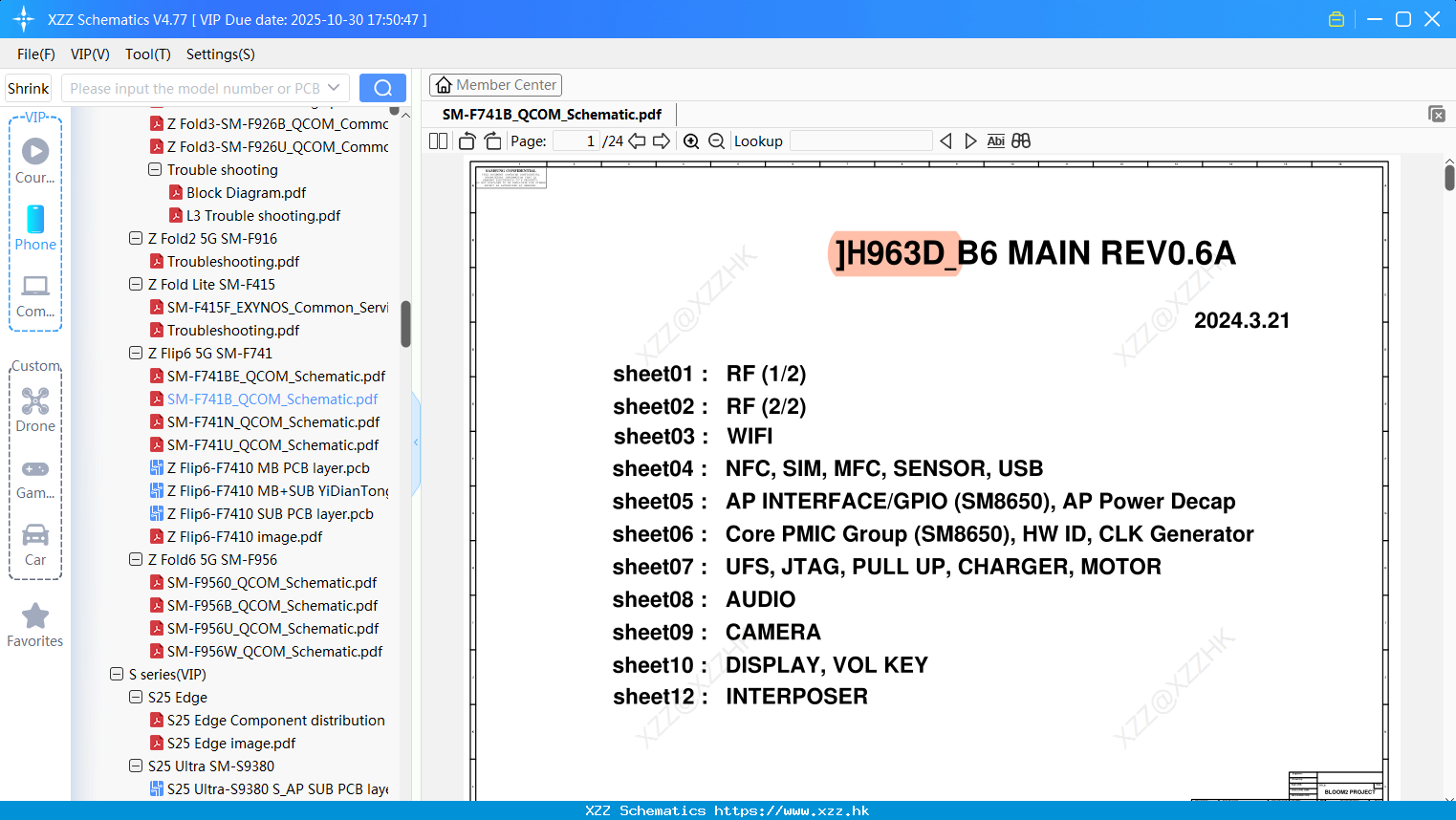The height and width of the screenshot is (820, 1456).
Task: Collapse the S series(VIP) node
Action: tap(117, 674)
